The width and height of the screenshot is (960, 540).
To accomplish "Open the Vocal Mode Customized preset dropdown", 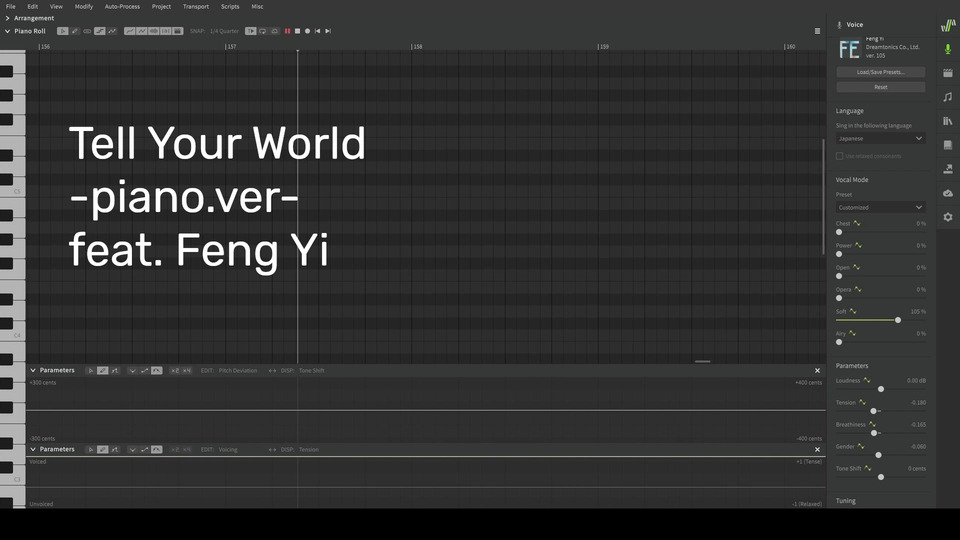I will click(x=880, y=208).
